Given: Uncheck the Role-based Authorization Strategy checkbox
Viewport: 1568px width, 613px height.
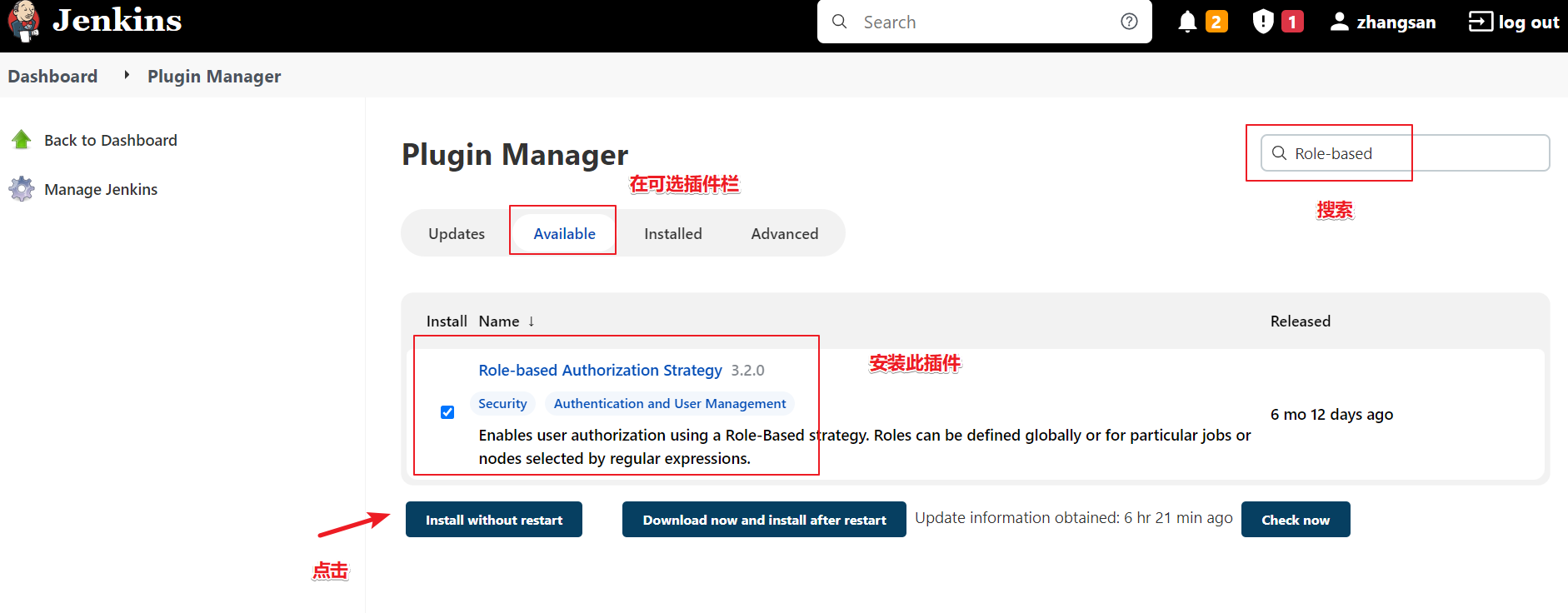Looking at the screenshot, I should tap(447, 412).
